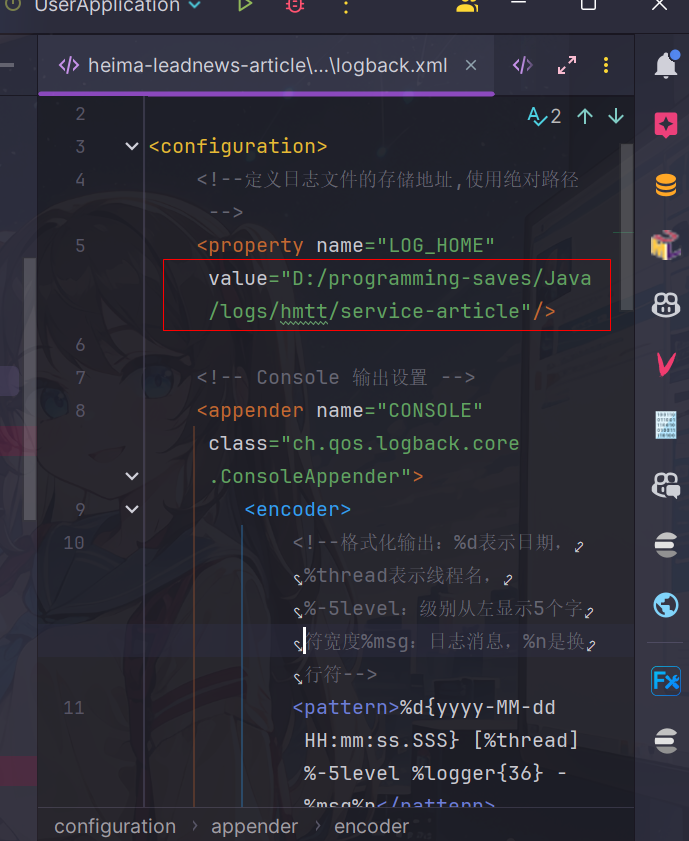Open the GitHub Copilot tool window
The image size is (689, 841).
pos(666,305)
